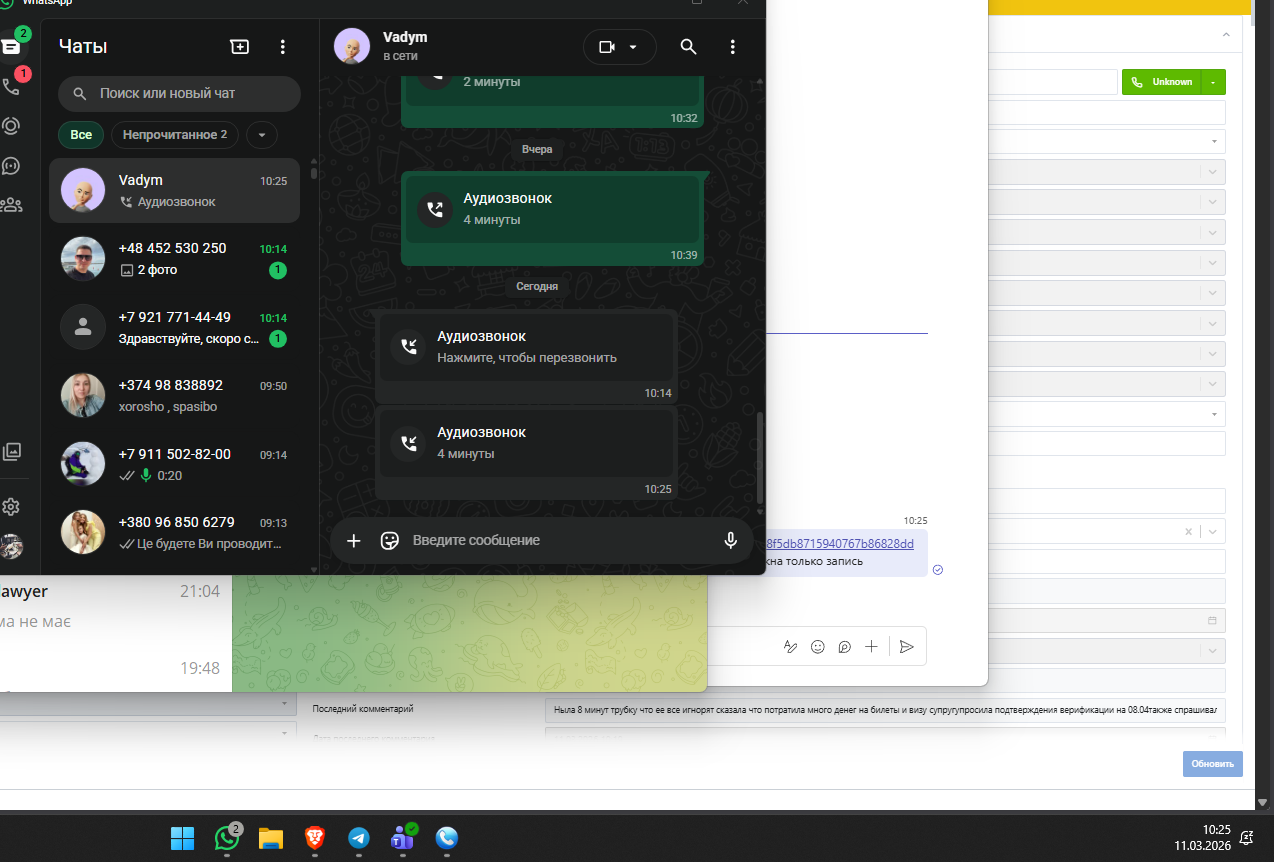
Task: Open the media gallery icon in WhatsApp sidebar
Action: 12,451
